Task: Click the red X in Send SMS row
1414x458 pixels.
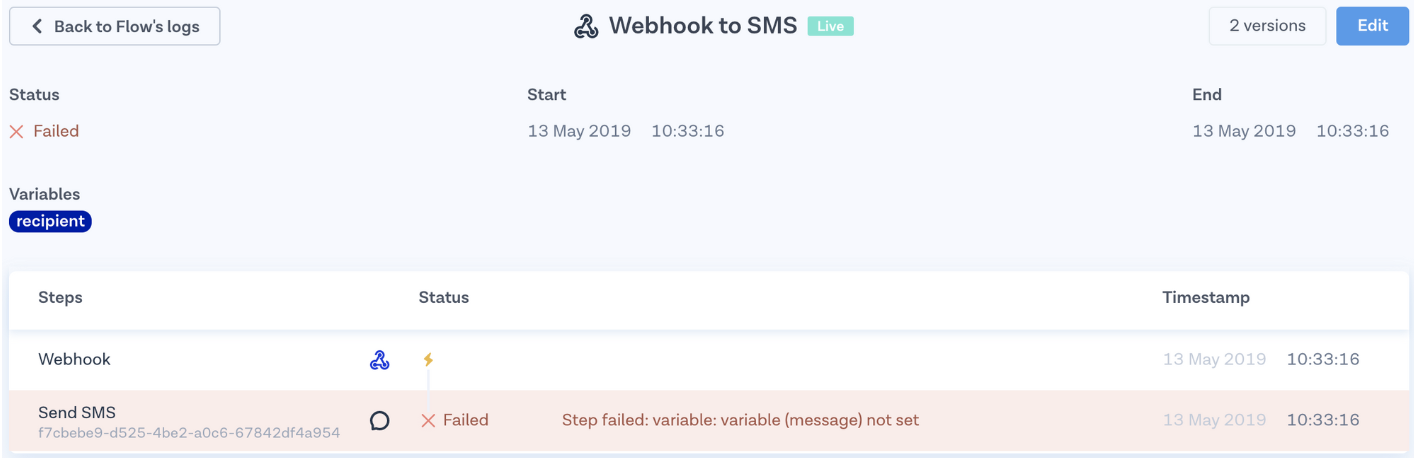Action: 428,421
